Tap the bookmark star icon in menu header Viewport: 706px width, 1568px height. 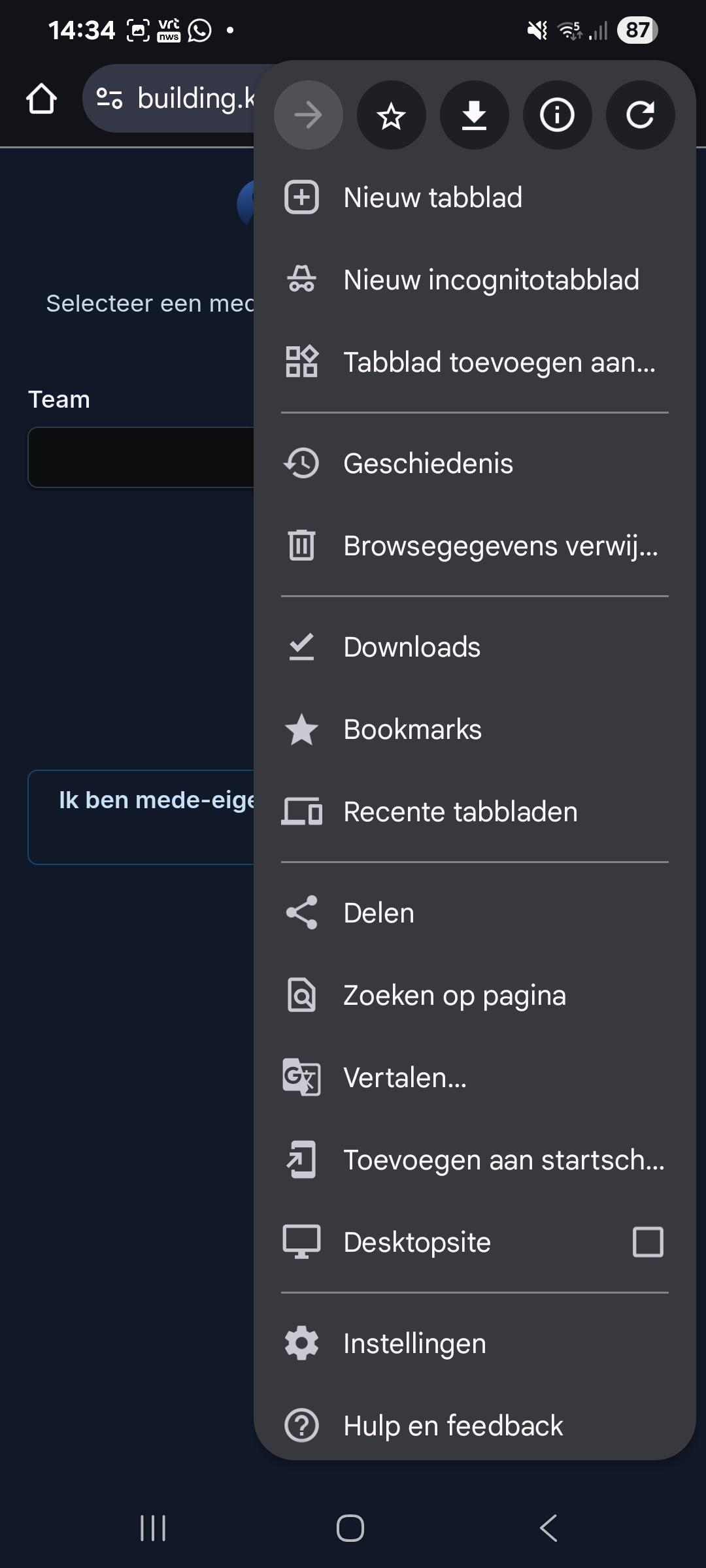click(x=391, y=116)
